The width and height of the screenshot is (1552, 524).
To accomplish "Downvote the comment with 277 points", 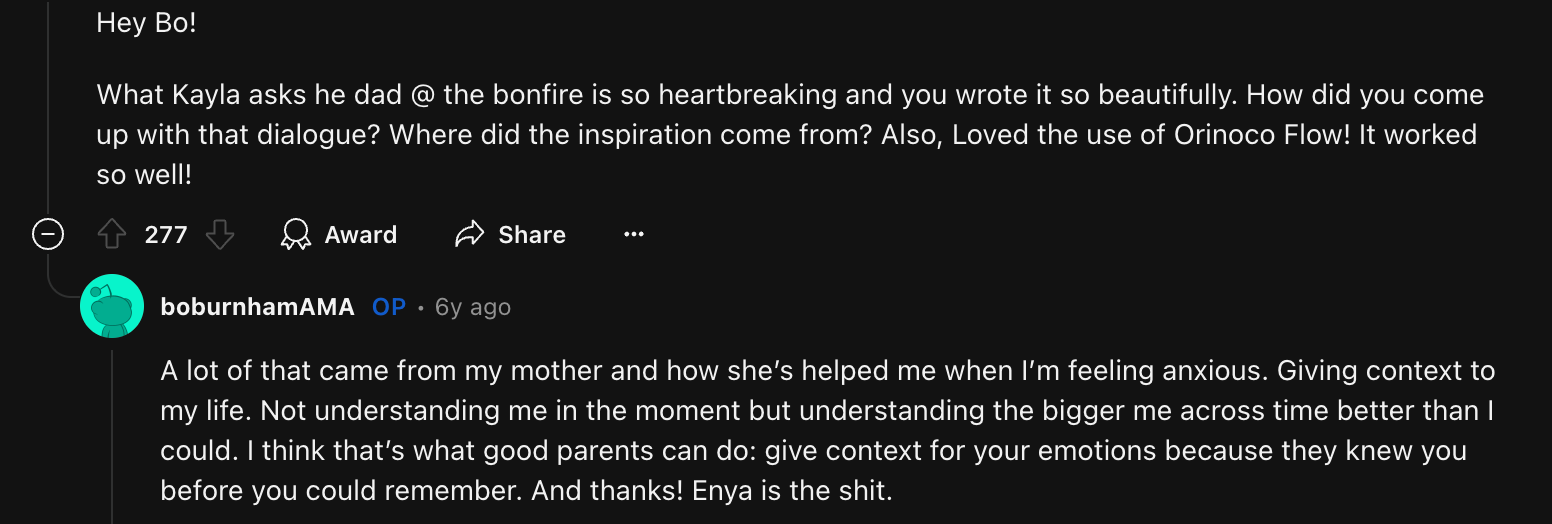I will click(x=220, y=235).
